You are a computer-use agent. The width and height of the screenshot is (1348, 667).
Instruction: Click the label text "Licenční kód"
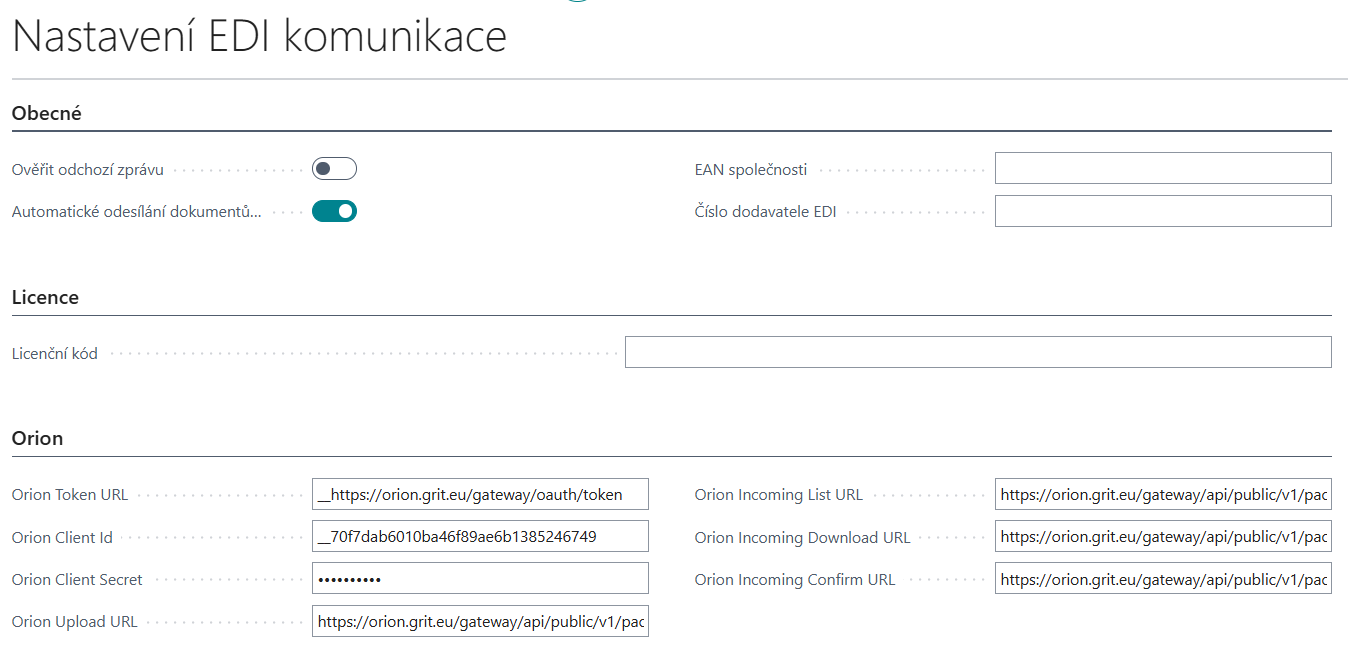tap(55, 353)
